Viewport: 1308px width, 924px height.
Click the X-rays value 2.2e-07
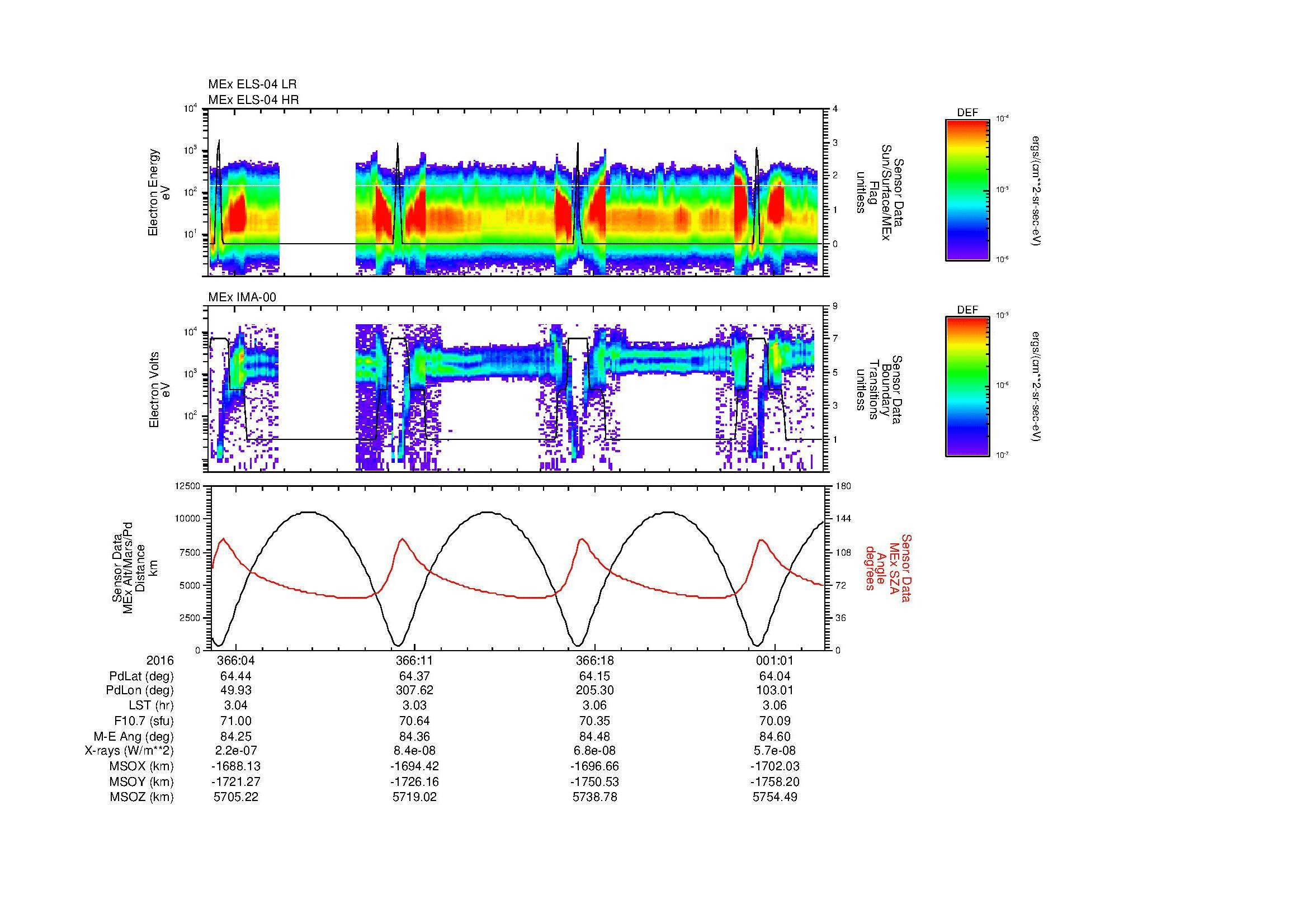pos(235,751)
